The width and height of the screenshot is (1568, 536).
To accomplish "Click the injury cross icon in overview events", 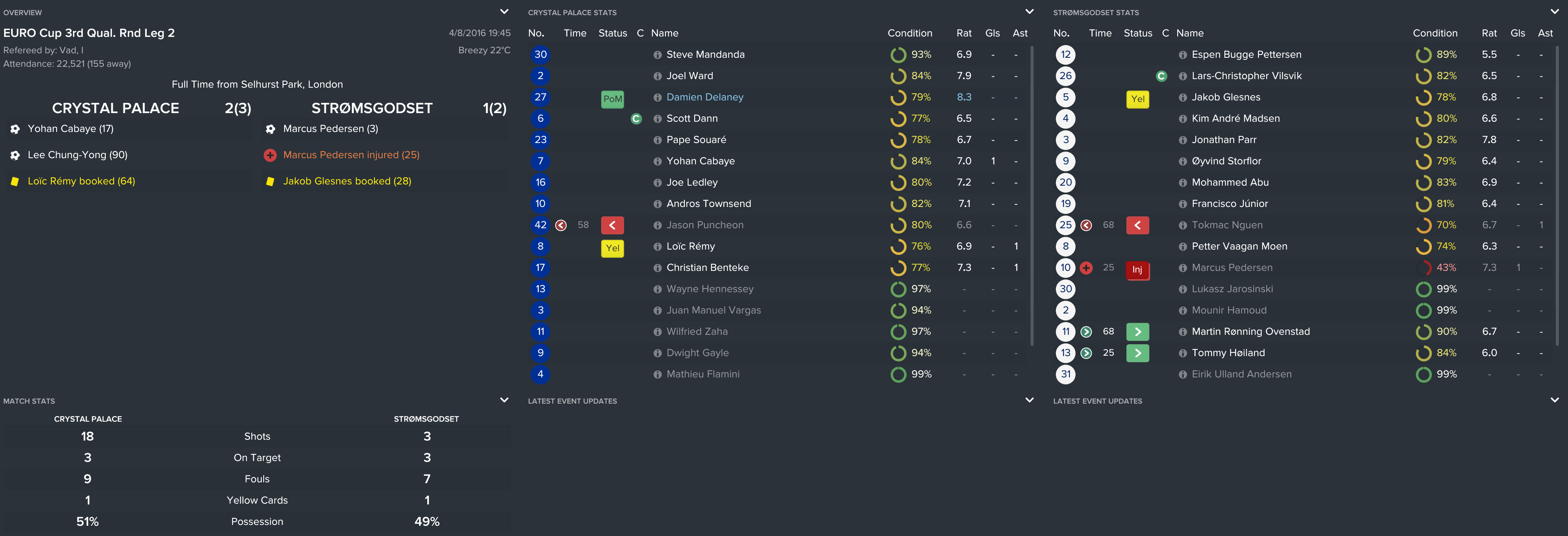I will [x=270, y=155].
